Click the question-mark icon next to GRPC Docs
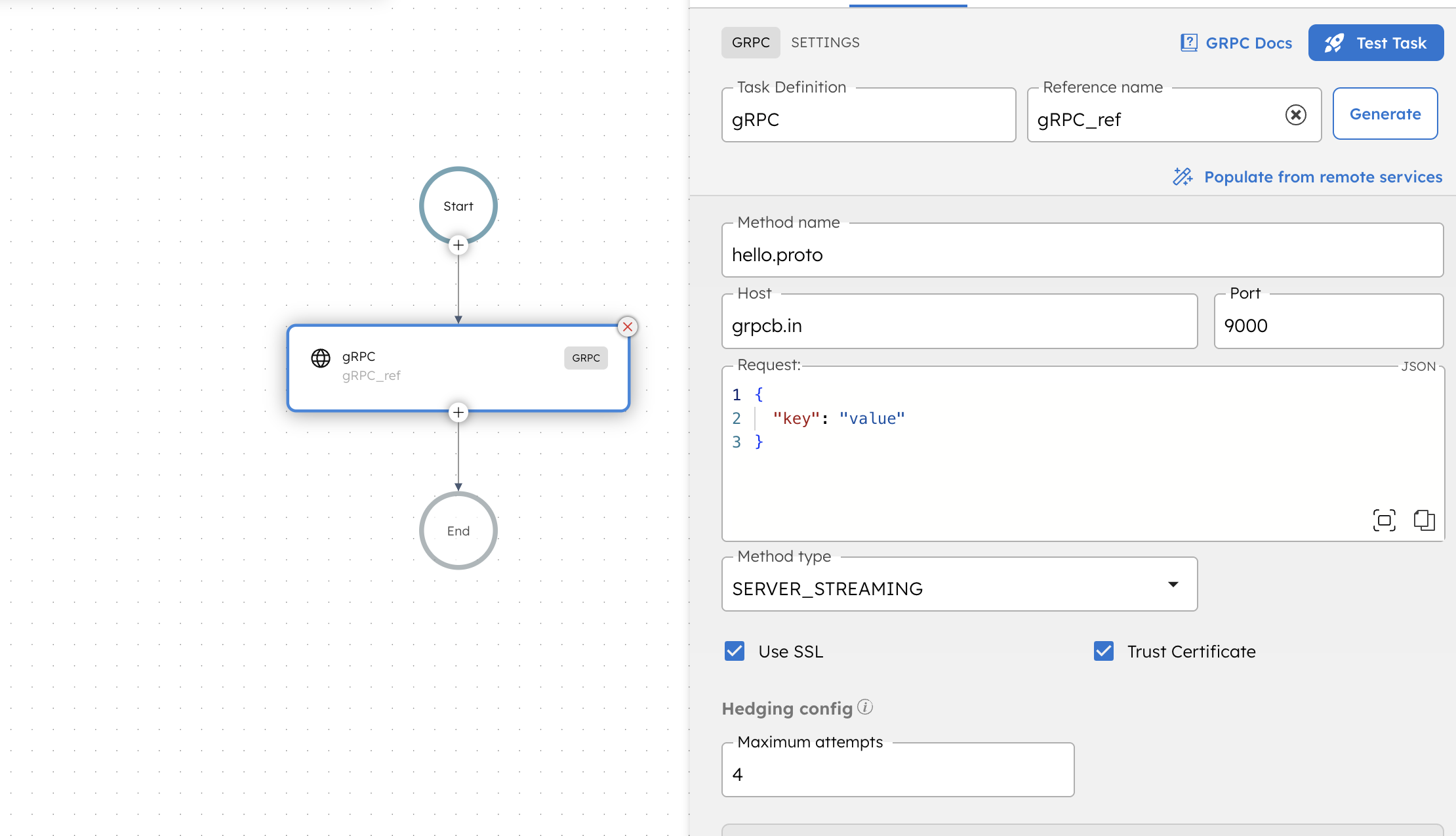The height and width of the screenshot is (836, 1456). (x=1189, y=42)
